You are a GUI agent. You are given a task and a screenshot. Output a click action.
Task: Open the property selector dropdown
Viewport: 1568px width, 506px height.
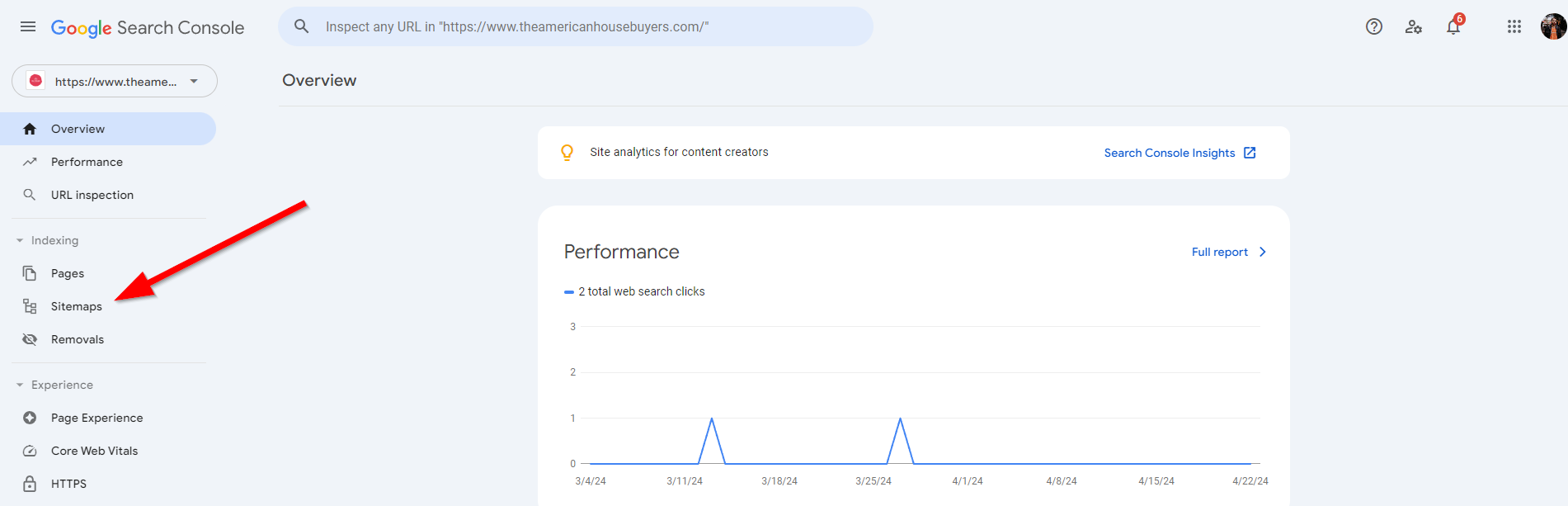[115, 81]
